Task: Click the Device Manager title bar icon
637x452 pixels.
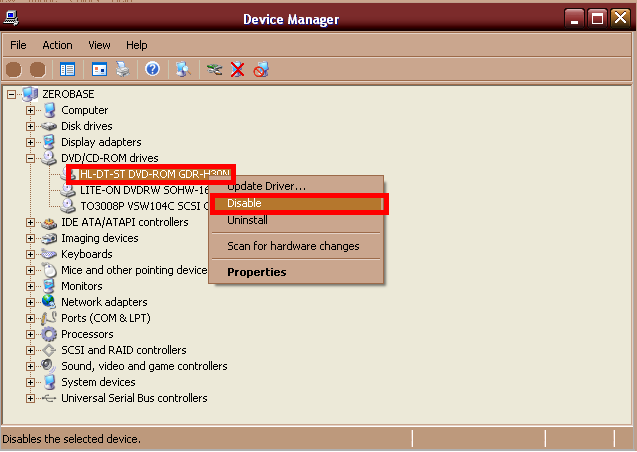Action: [11, 18]
